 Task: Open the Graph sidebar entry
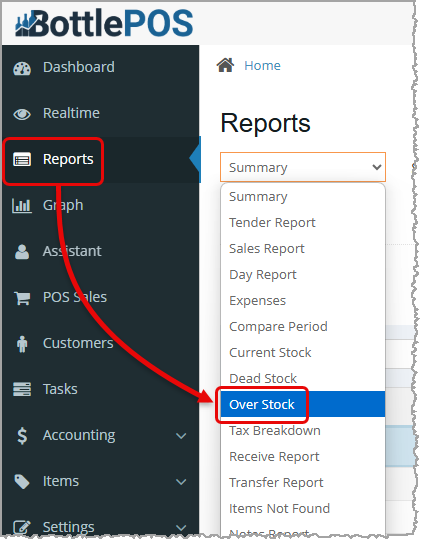tap(100, 206)
